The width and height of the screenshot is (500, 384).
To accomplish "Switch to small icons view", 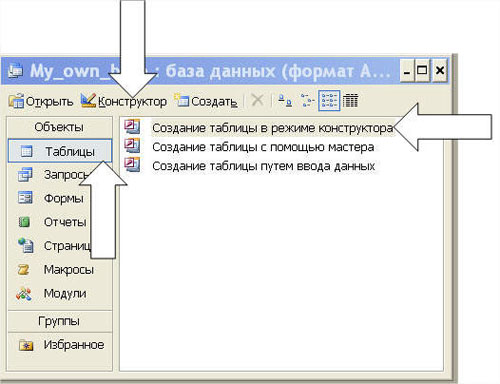I will point(307,100).
